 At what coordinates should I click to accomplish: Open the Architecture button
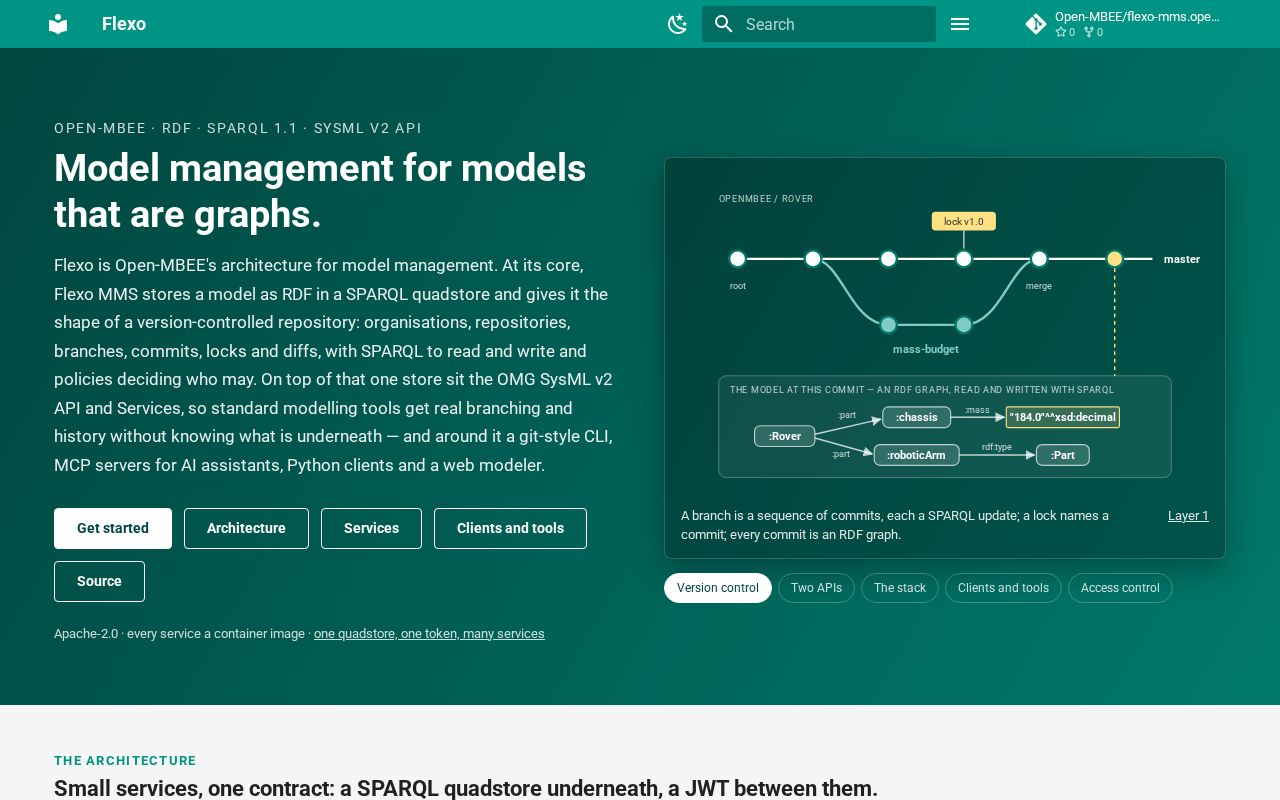point(246,528)
